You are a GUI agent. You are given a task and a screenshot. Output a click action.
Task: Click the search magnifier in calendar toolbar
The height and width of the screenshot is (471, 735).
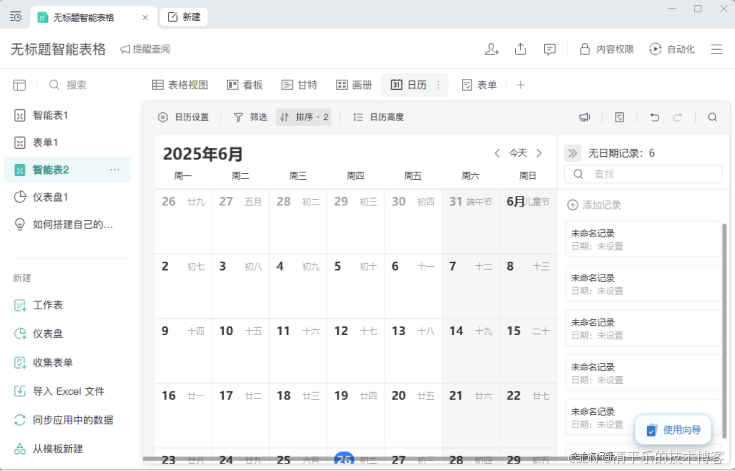[712, 117]
